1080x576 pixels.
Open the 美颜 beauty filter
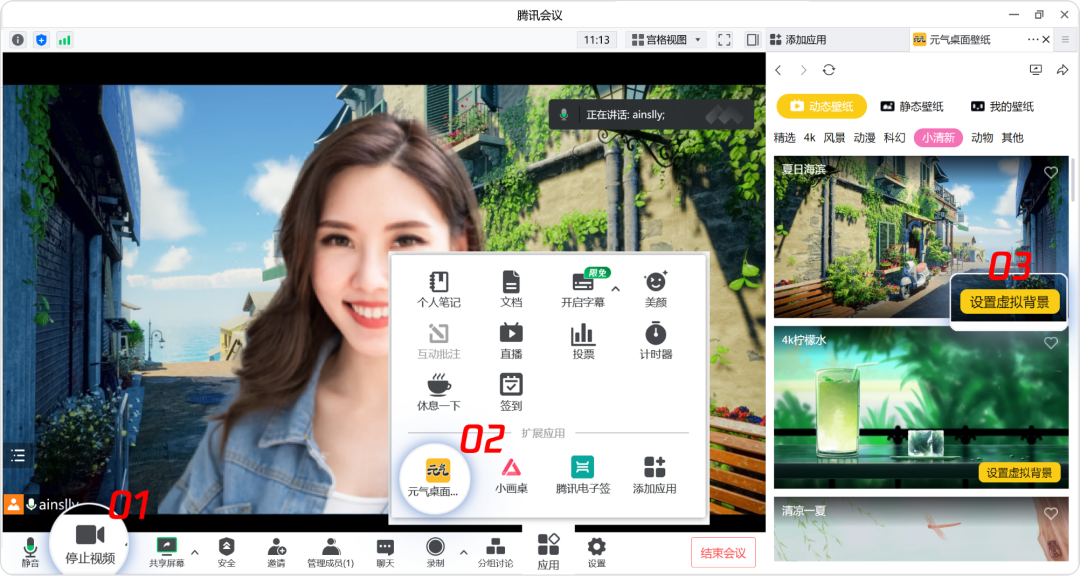coord(656,289)
